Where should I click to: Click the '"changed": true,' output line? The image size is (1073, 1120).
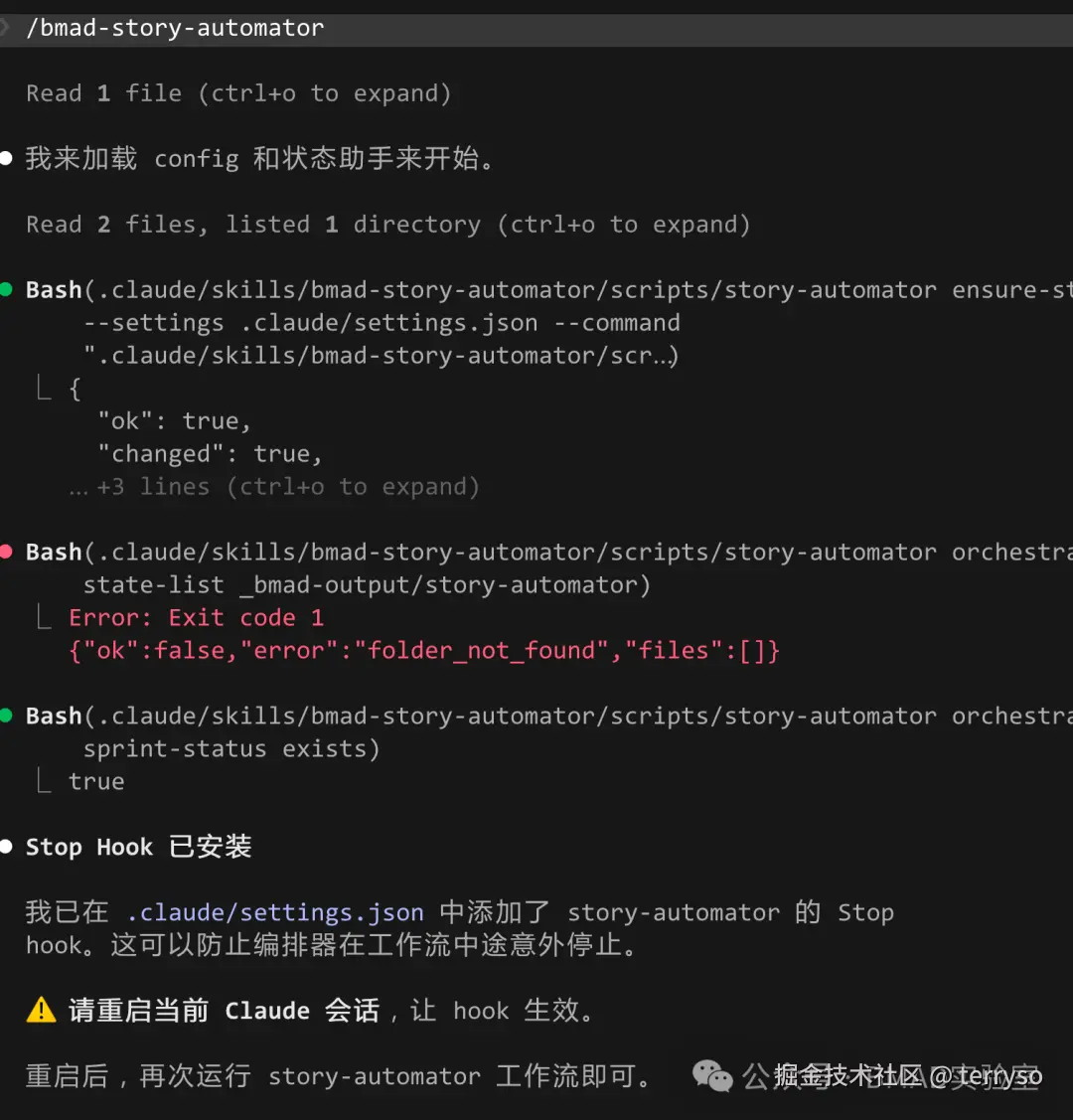point(211,453)
